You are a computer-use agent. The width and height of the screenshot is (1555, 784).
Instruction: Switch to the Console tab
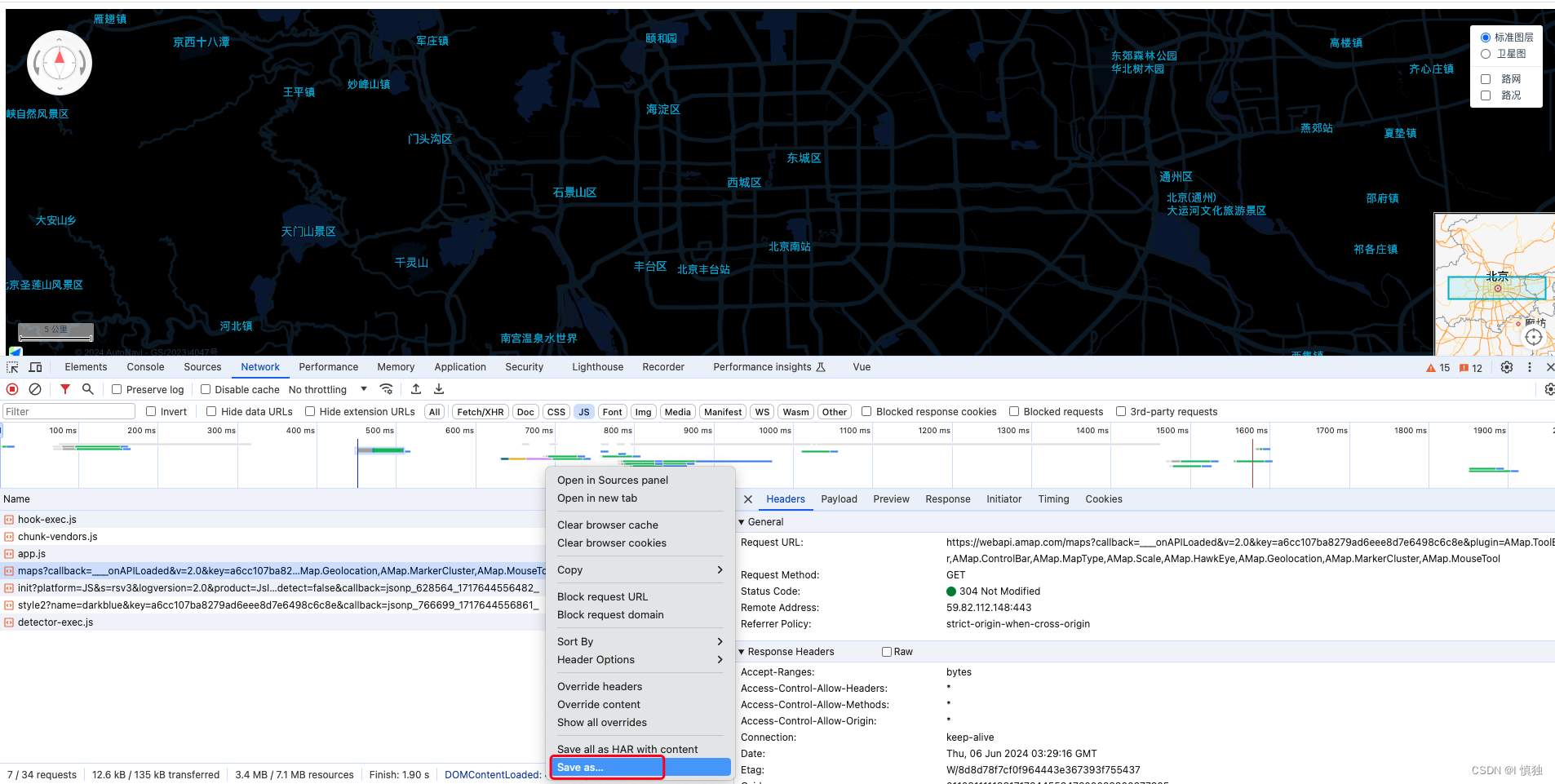pos(145,367)
